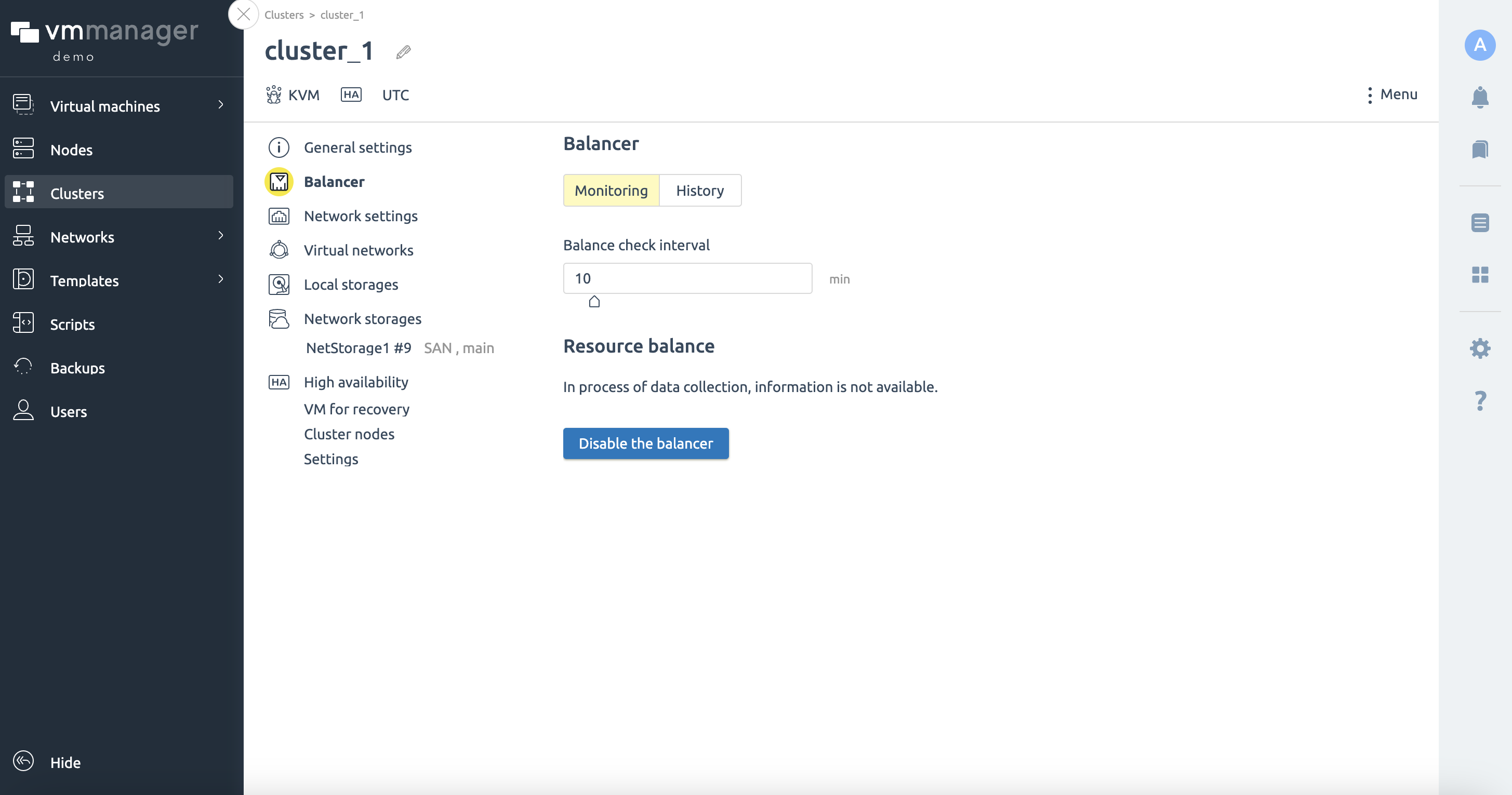This screenshot has width=1512, height=795.
Task: Click the Users person icon
Action: 23,410
